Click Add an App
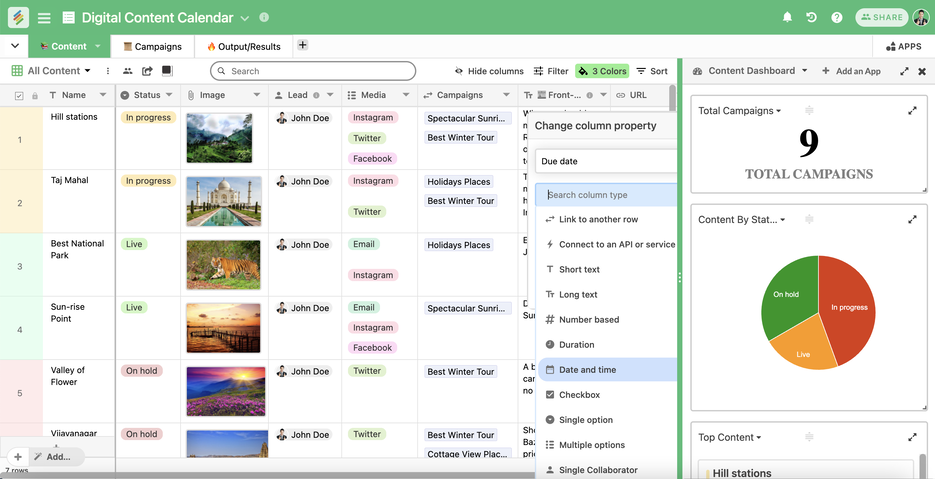 [x=851, y=71]
